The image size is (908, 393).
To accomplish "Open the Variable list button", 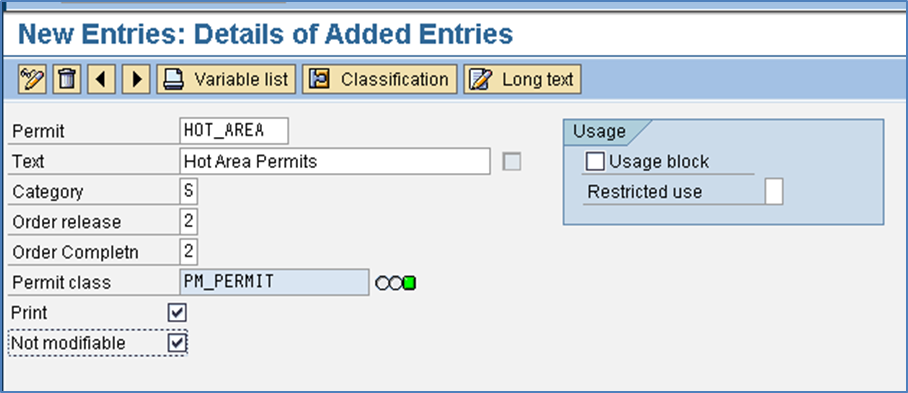I will click(x=226, y=79).
